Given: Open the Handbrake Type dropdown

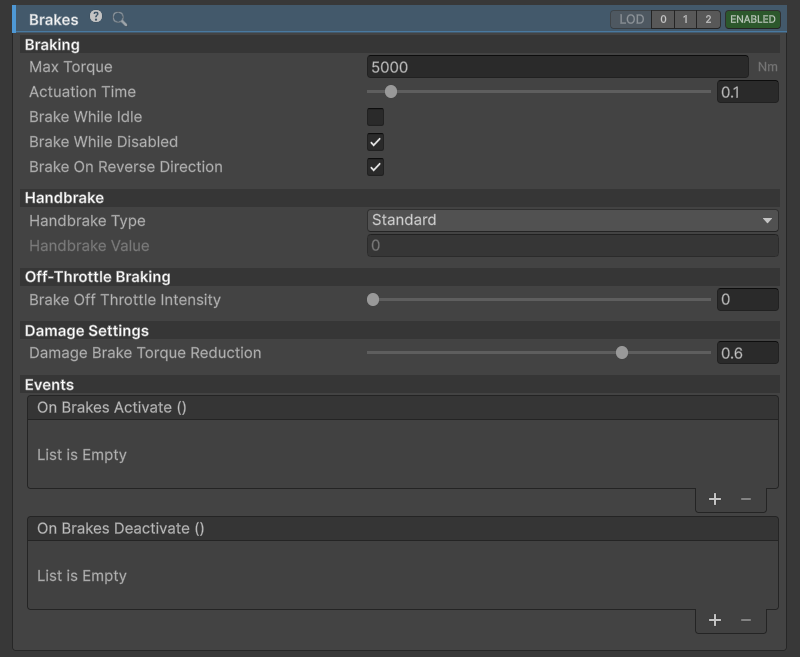Looking at the screenshot, I should tap(572, 220).
